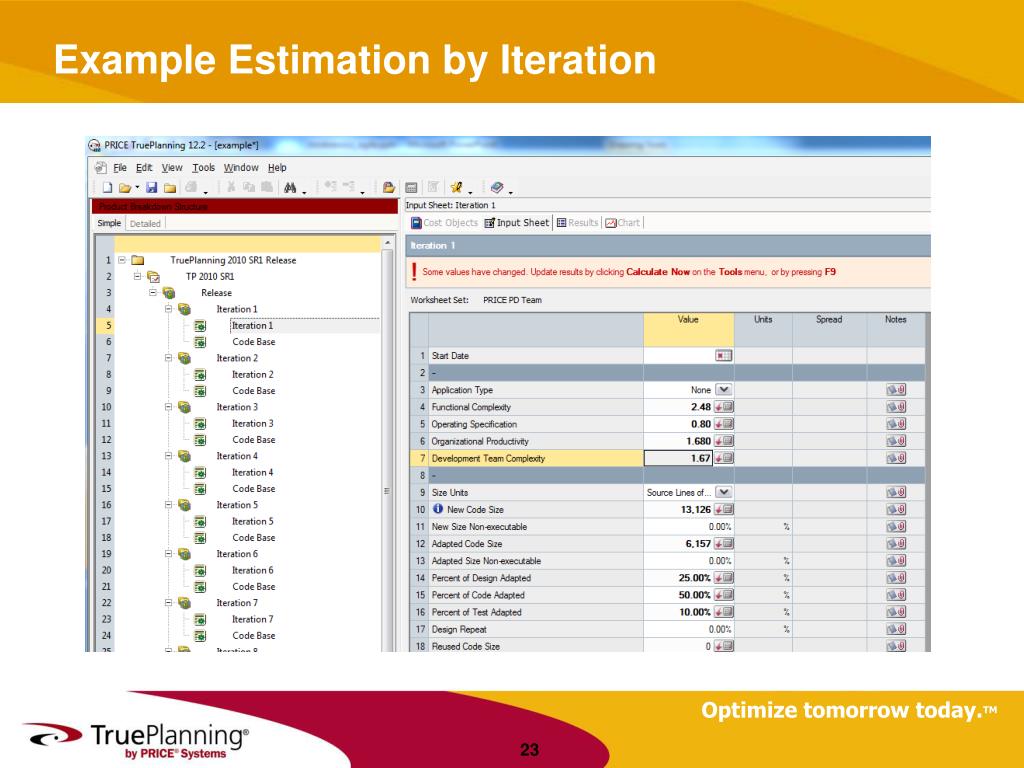The height and width of the screenshot is (768, 1024).
Task: Select the Iteration 3 child tree item
Action: point(253,423)
